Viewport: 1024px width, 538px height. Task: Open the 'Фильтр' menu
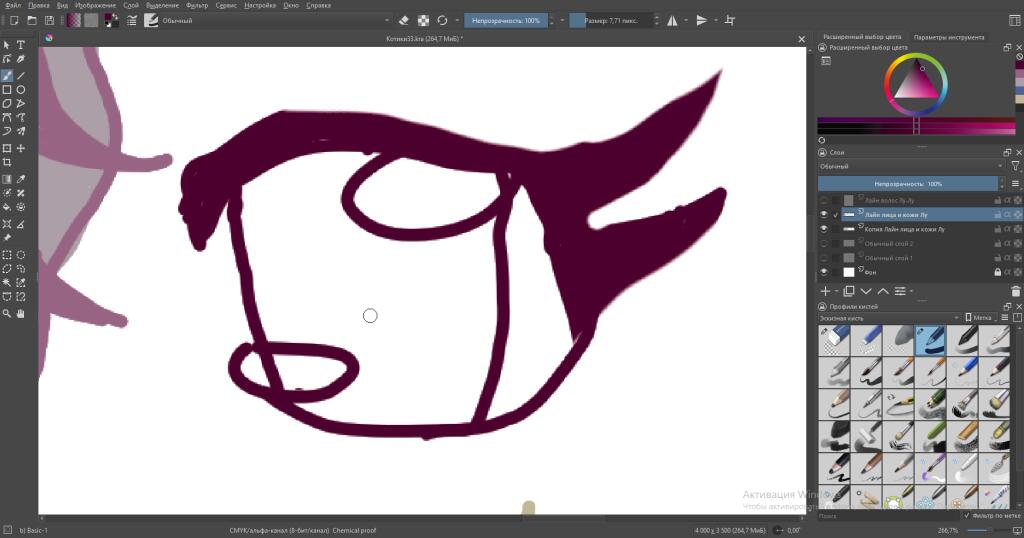pyautogui.click(x=197, y=5)
